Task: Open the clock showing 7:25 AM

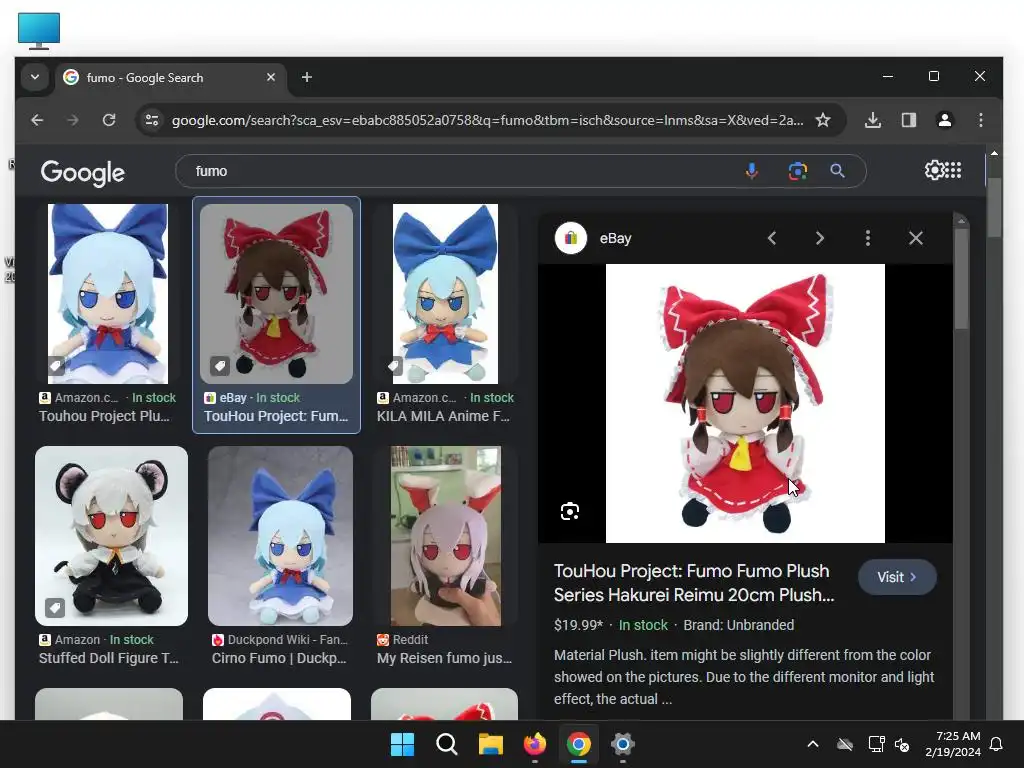Action: [953, 744]
